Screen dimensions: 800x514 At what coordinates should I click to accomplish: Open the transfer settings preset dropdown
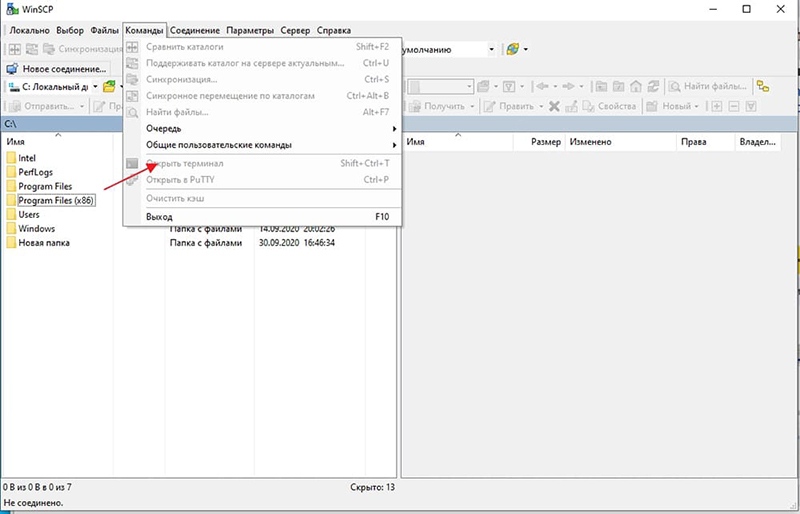491,49
